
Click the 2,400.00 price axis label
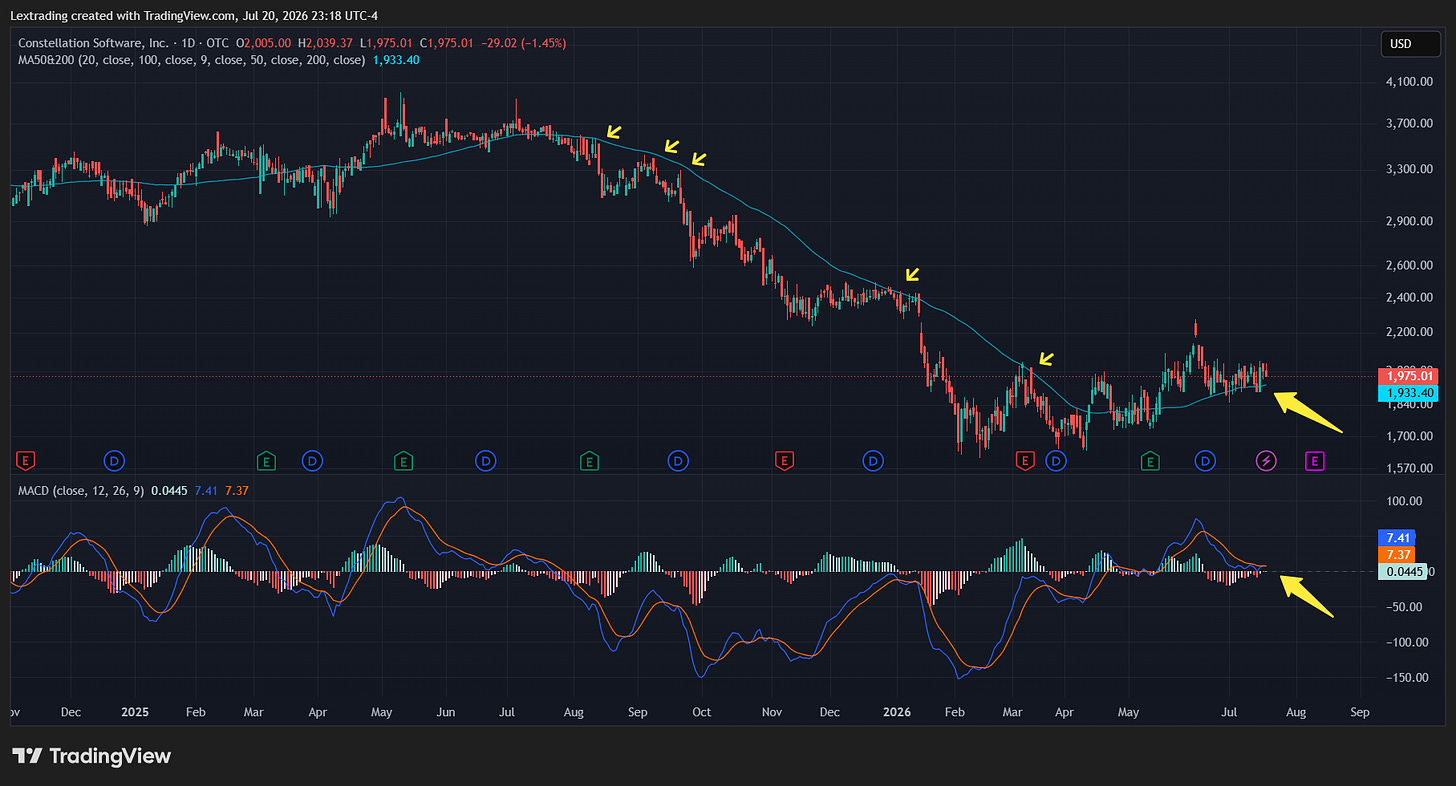(x=1410, y=297)
